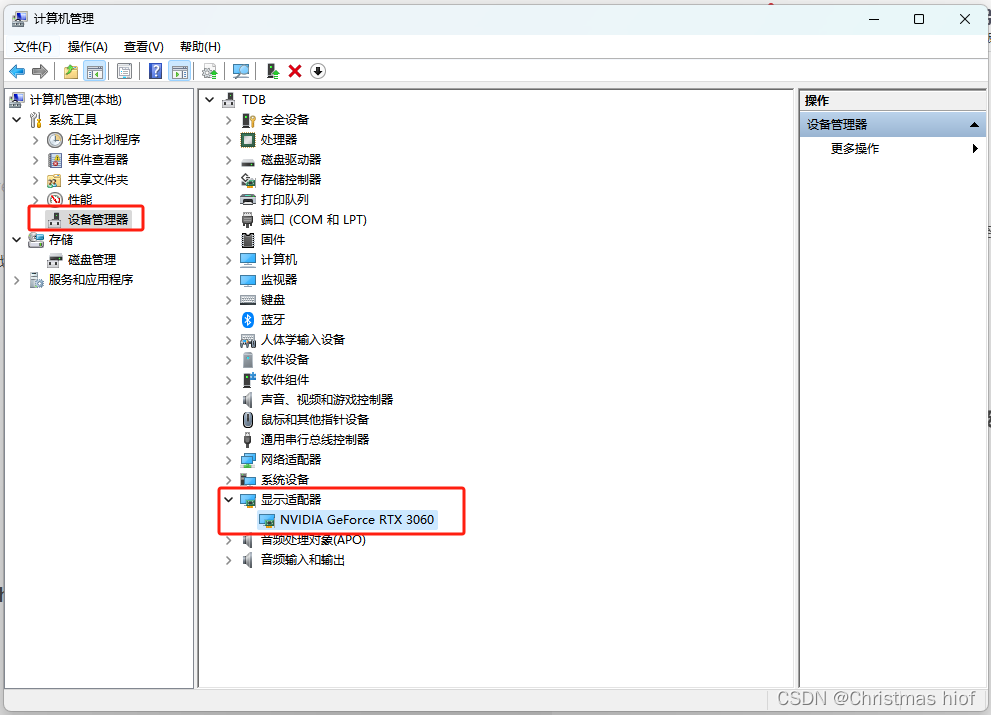Click the 任务计划程序 clock icon

pos(55,140)
